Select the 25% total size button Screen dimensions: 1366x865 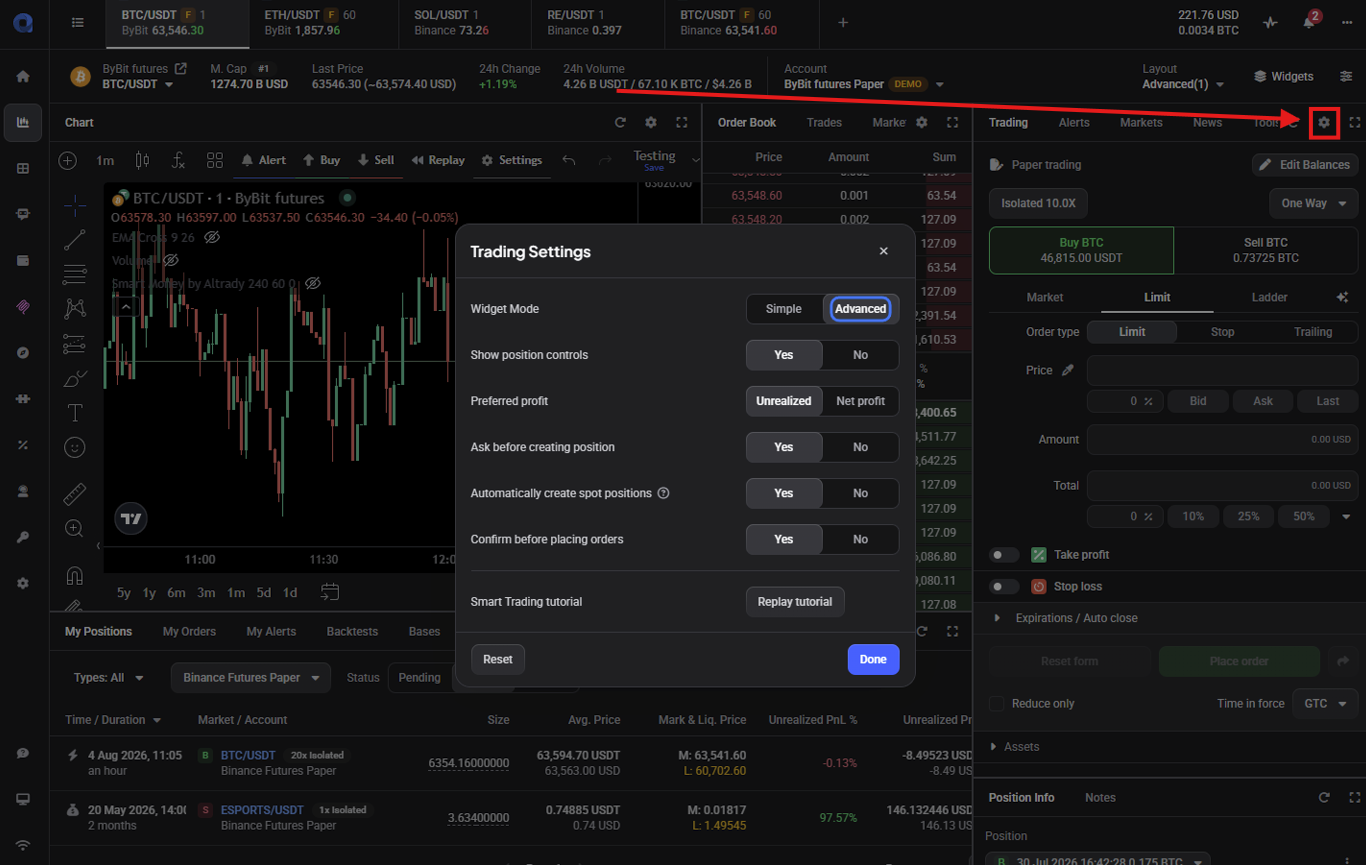(1248, 517)
